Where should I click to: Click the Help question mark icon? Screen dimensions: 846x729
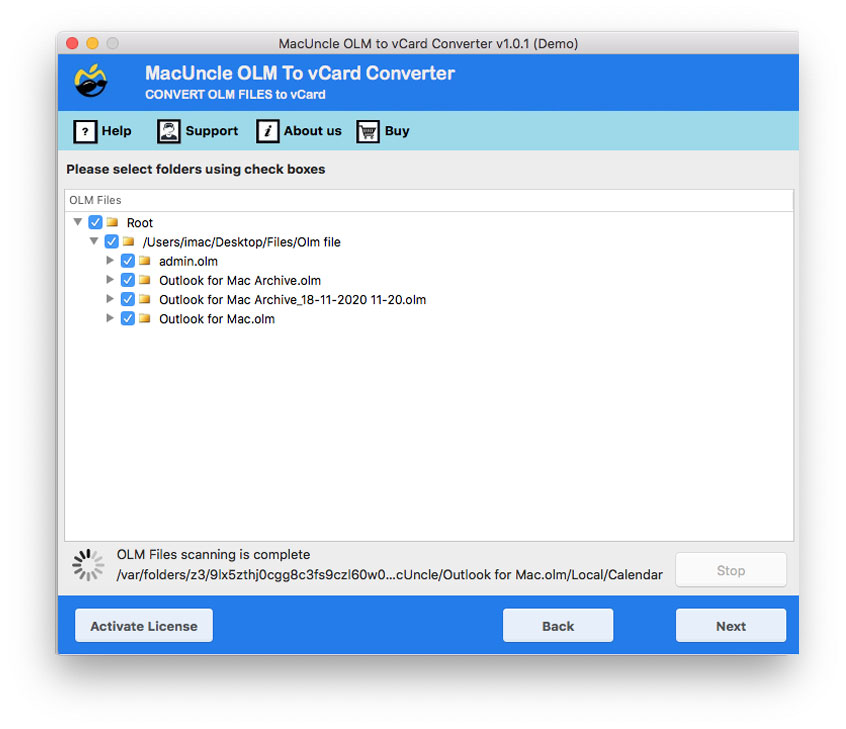point(84,131)
